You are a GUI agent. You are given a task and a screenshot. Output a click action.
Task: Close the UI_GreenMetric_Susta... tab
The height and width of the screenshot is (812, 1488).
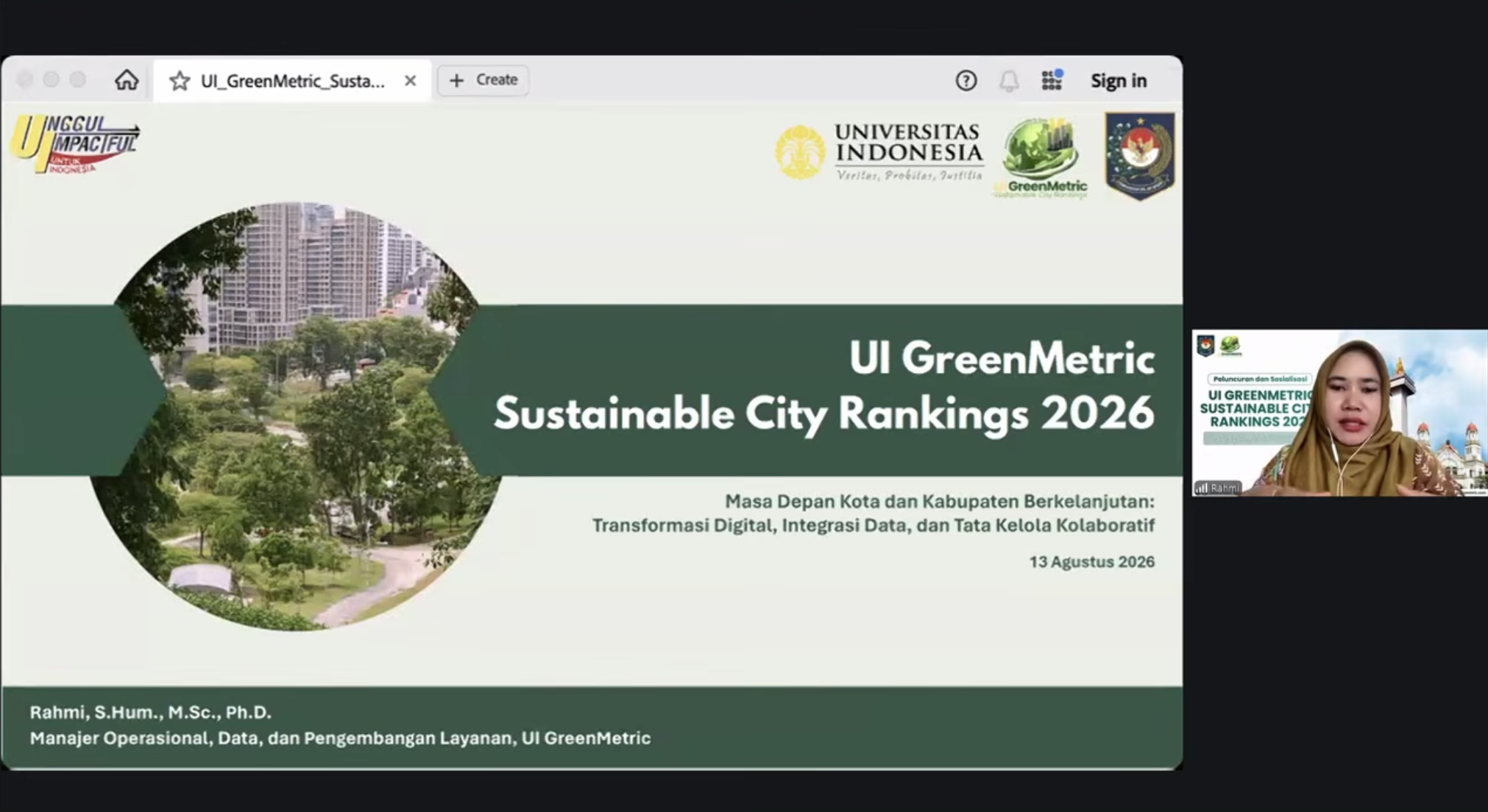tap(411, 80)
